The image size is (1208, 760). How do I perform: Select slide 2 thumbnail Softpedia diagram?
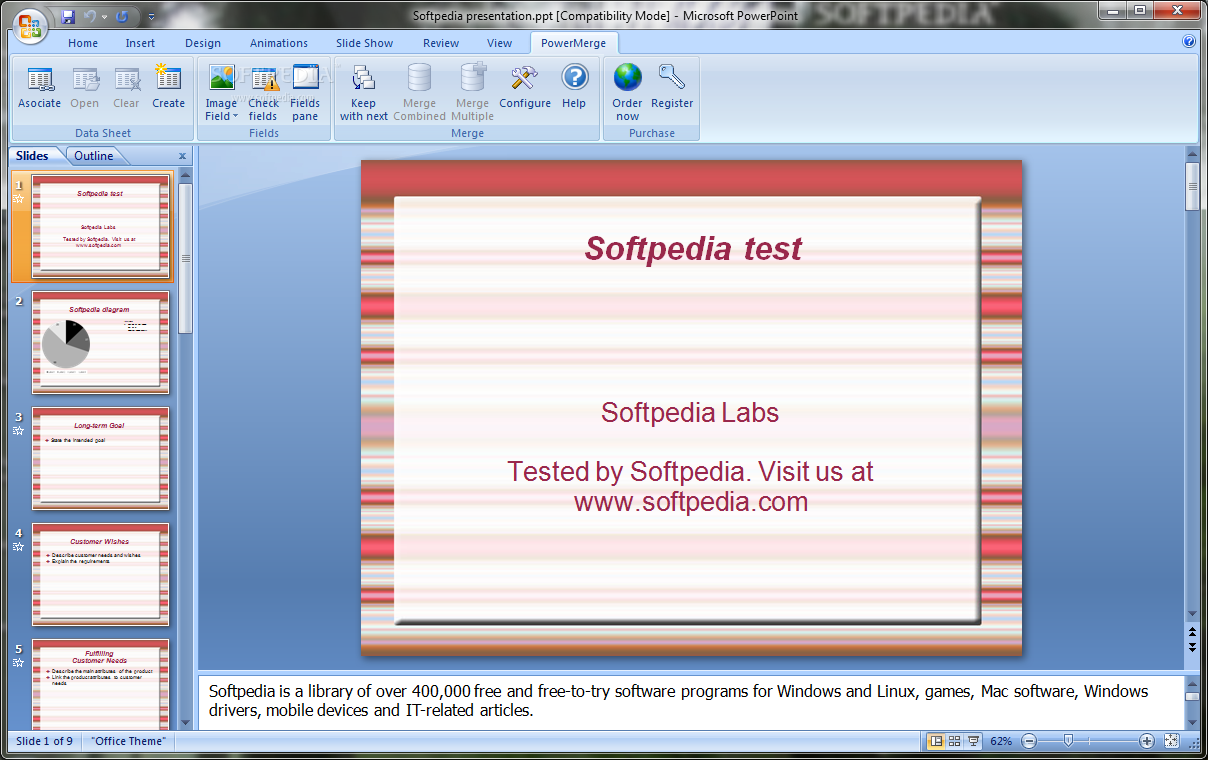pyautogui.click(x=101, y=342)
